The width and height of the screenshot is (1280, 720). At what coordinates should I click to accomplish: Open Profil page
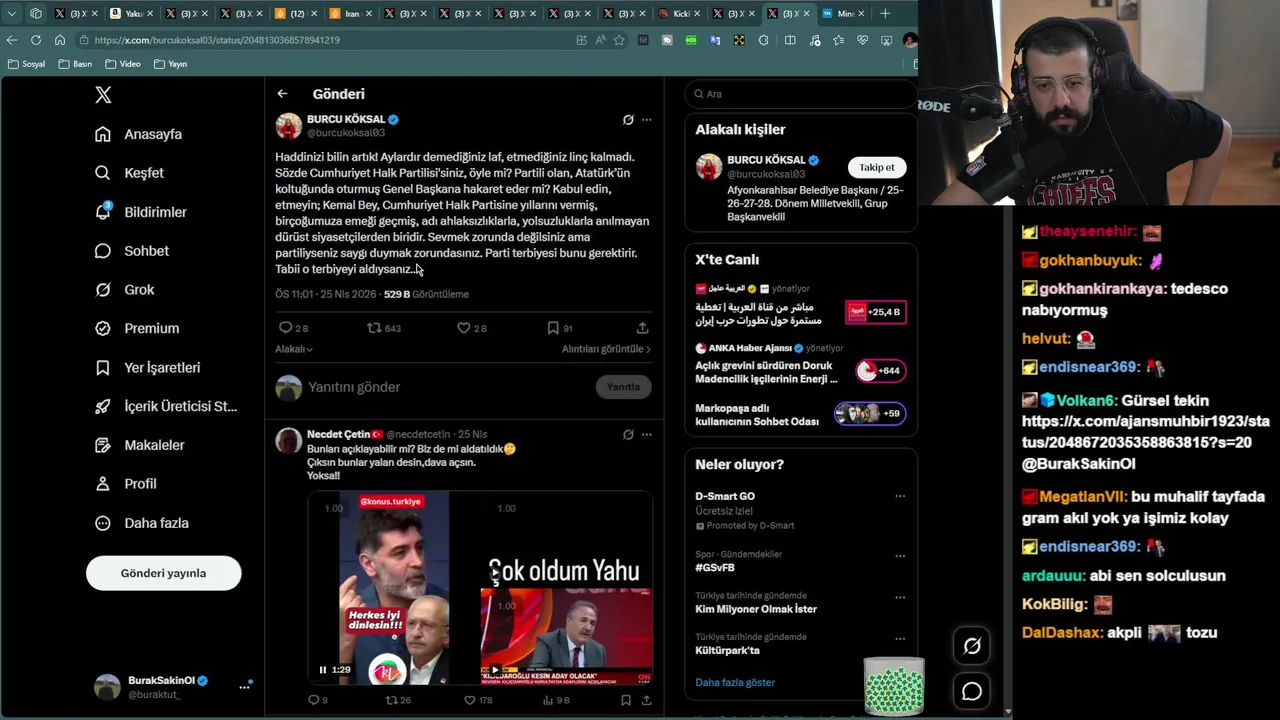coord(125,484)
